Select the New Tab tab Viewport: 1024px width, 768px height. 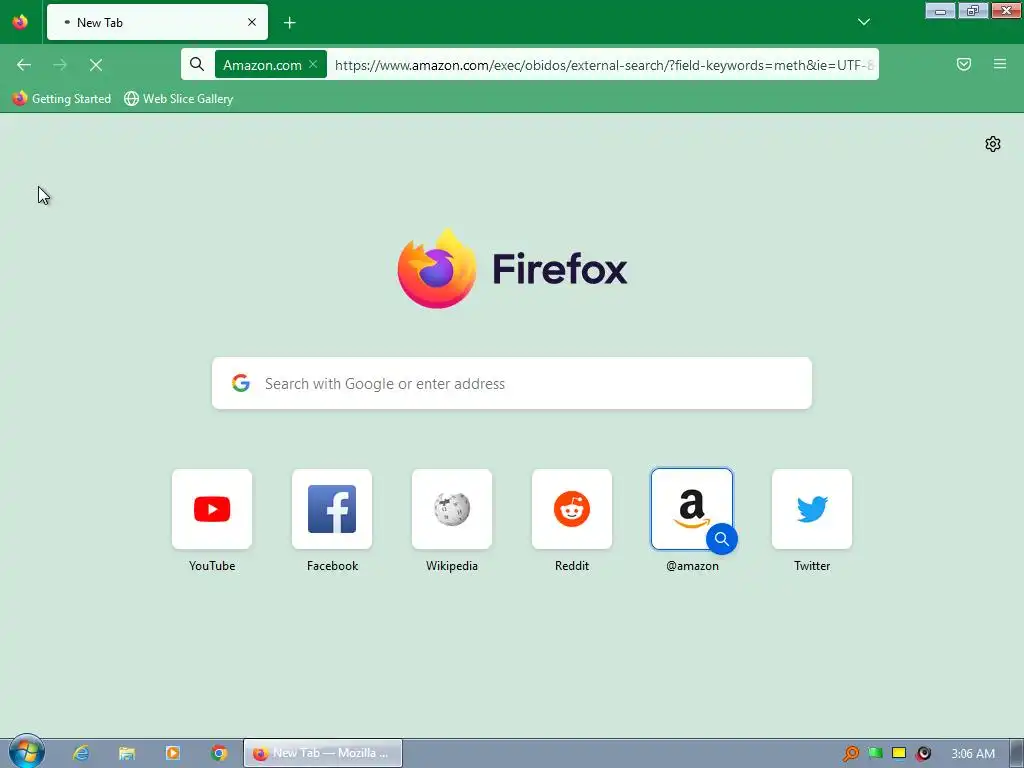point(157,22)
